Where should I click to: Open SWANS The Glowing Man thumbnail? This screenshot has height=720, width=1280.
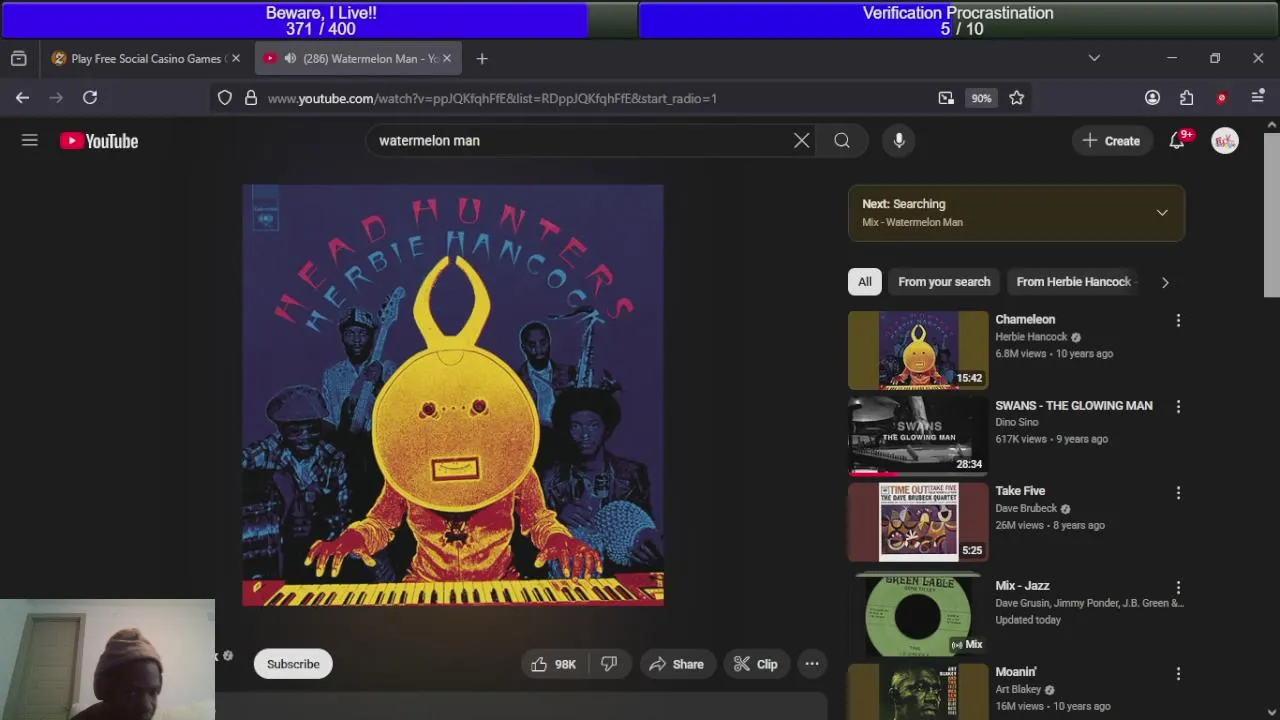918,436
